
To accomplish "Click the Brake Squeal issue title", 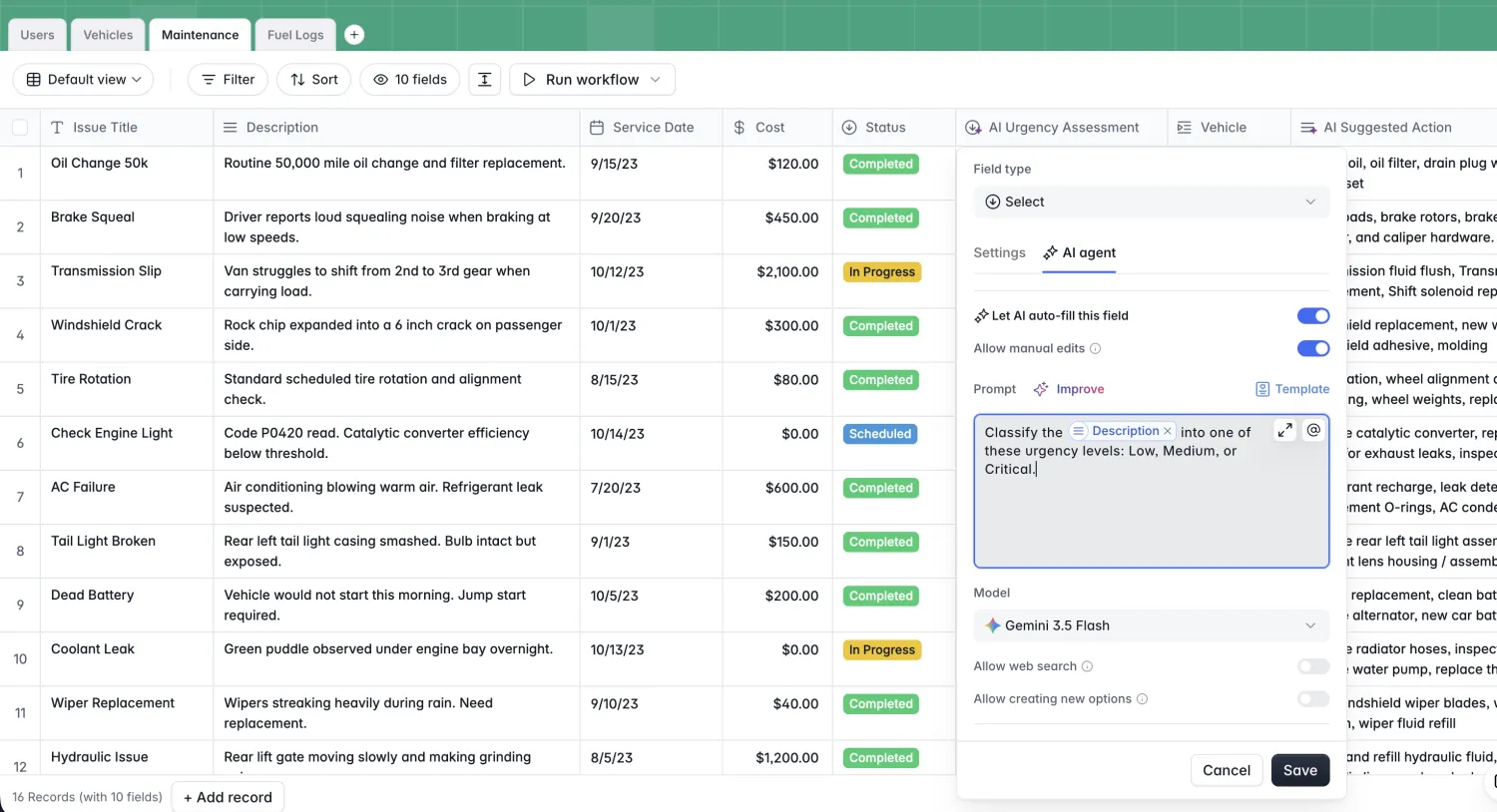I will pos(93,217).
